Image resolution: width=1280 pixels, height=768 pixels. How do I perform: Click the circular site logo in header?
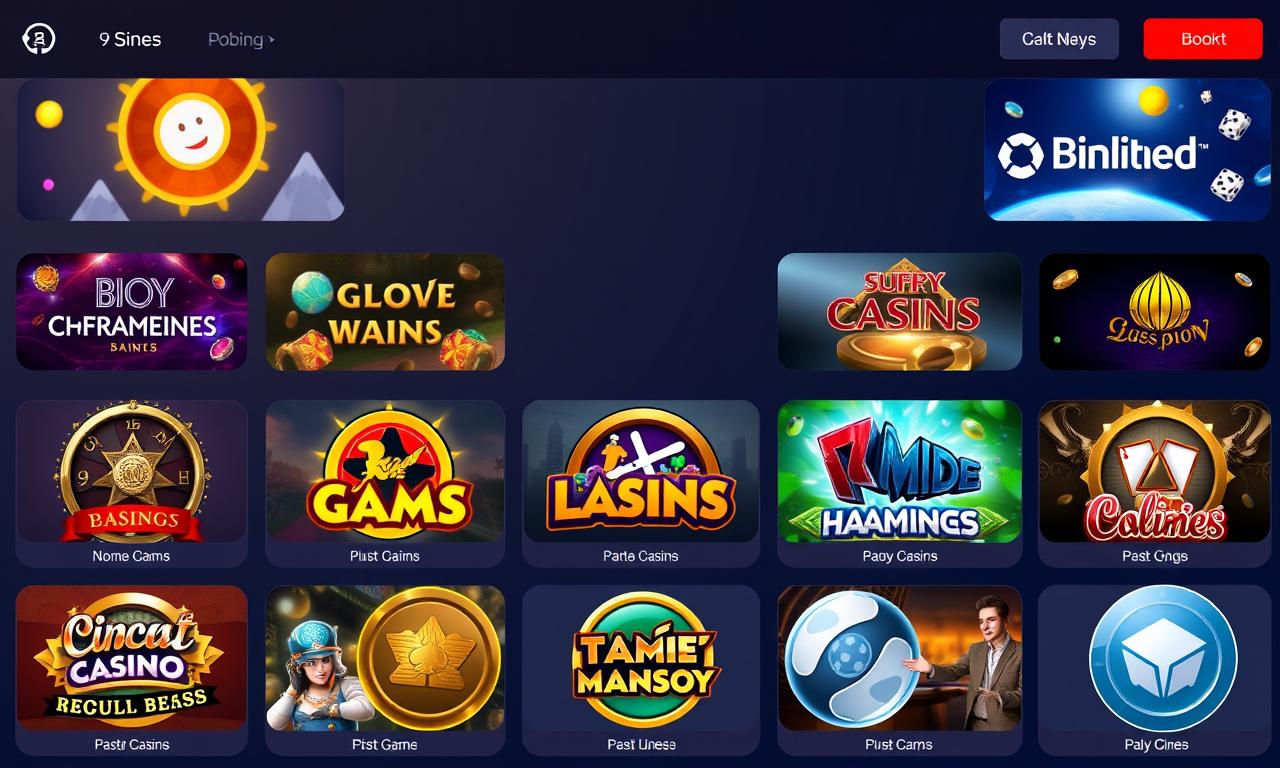click(39, 39)
